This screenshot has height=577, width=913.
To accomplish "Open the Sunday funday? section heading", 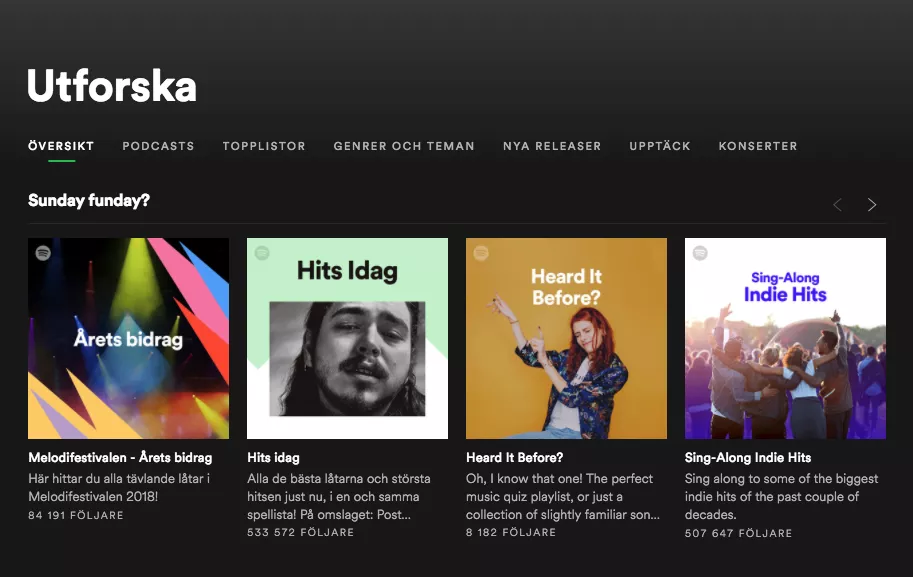I will click(88, 200).
